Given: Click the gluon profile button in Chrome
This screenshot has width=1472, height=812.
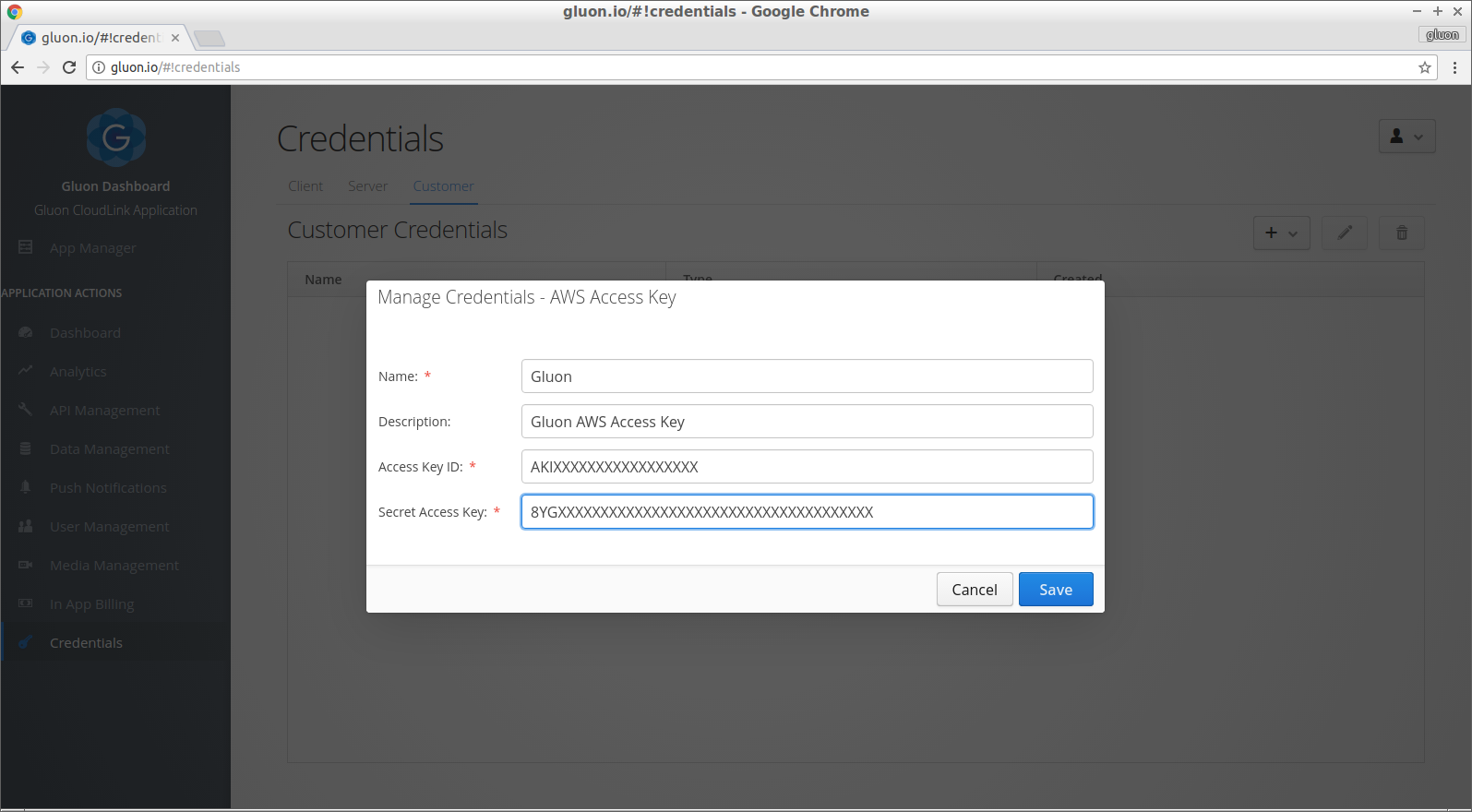Looking at the screenshot, I should [1442, 35].
